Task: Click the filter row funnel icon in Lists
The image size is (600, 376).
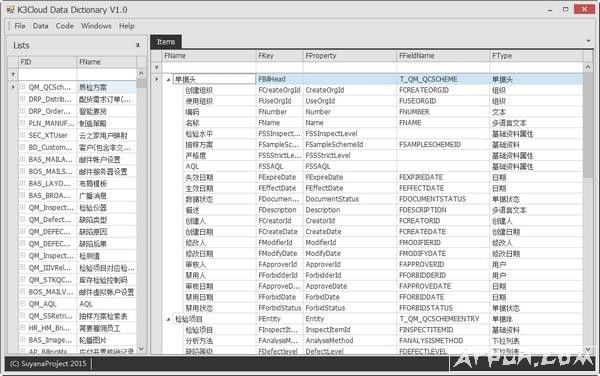Action: tap(13, 74)
